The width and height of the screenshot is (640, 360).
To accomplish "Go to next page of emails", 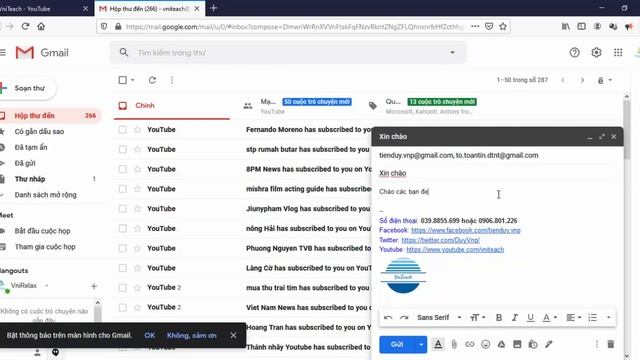I will pyautogui.click(x=582, y=80).
